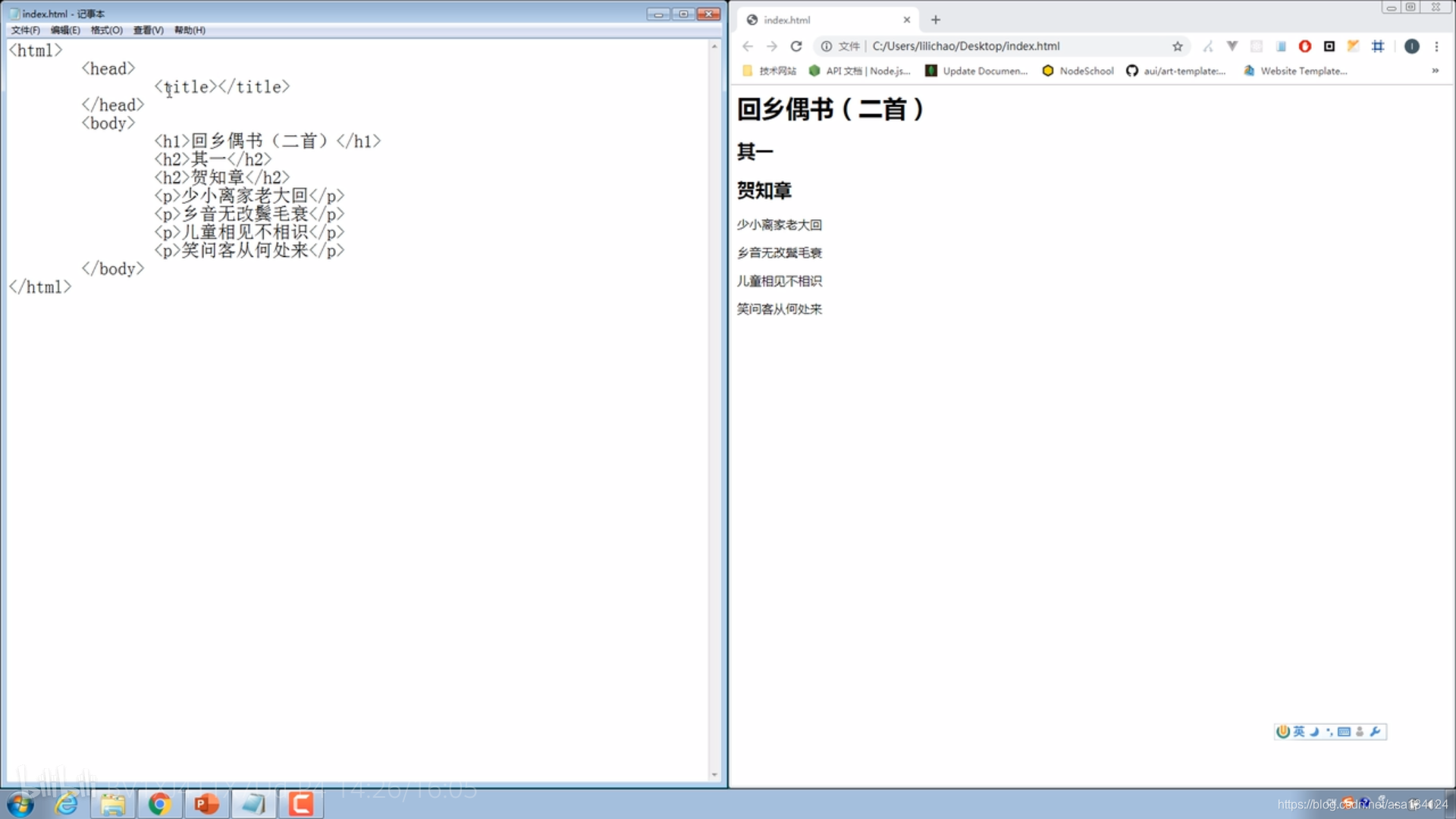Reload the index.html page
The image size is (1456, 819).
tap(796, 46)
